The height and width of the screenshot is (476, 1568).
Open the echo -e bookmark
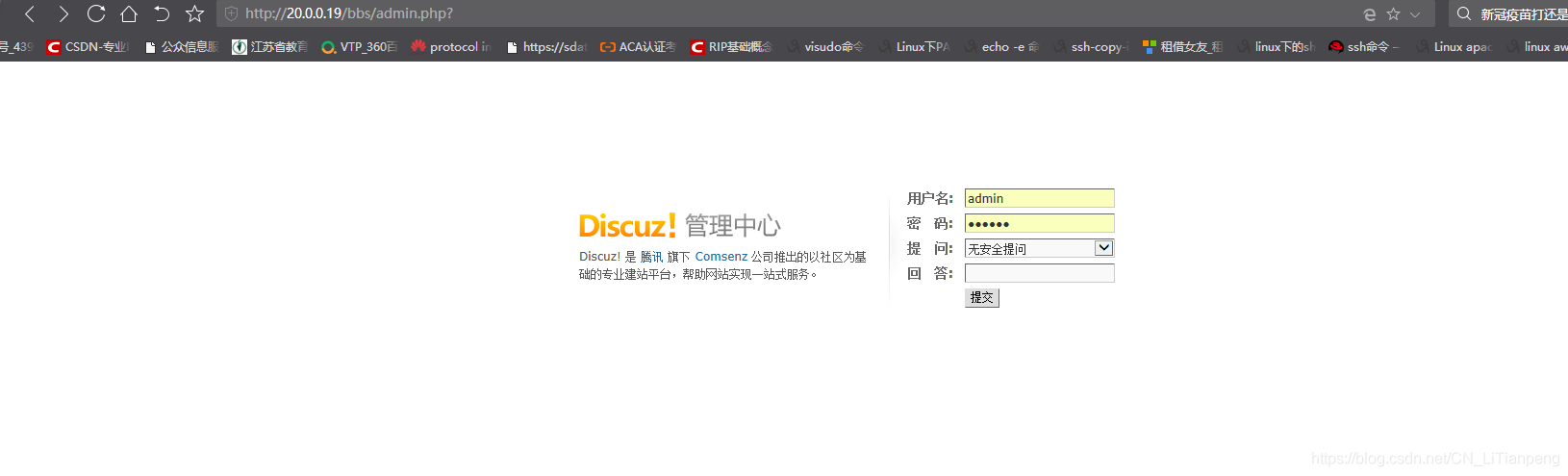click(1001, 46)
